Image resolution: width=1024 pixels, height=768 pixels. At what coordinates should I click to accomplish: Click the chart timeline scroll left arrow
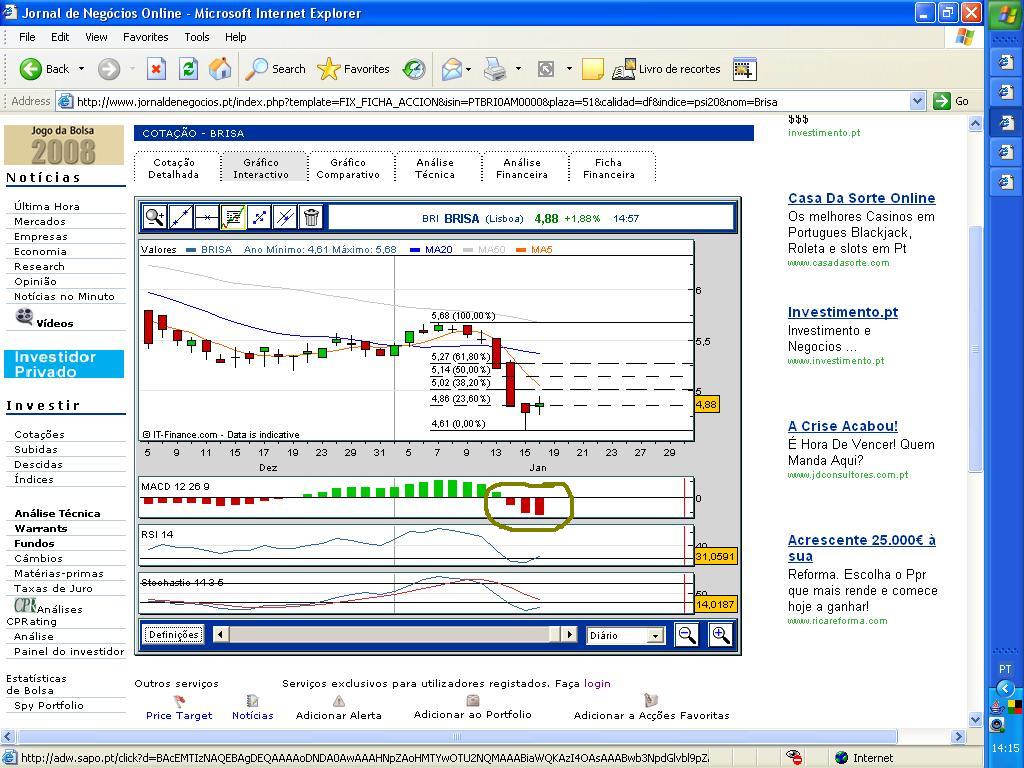point(221,634)
